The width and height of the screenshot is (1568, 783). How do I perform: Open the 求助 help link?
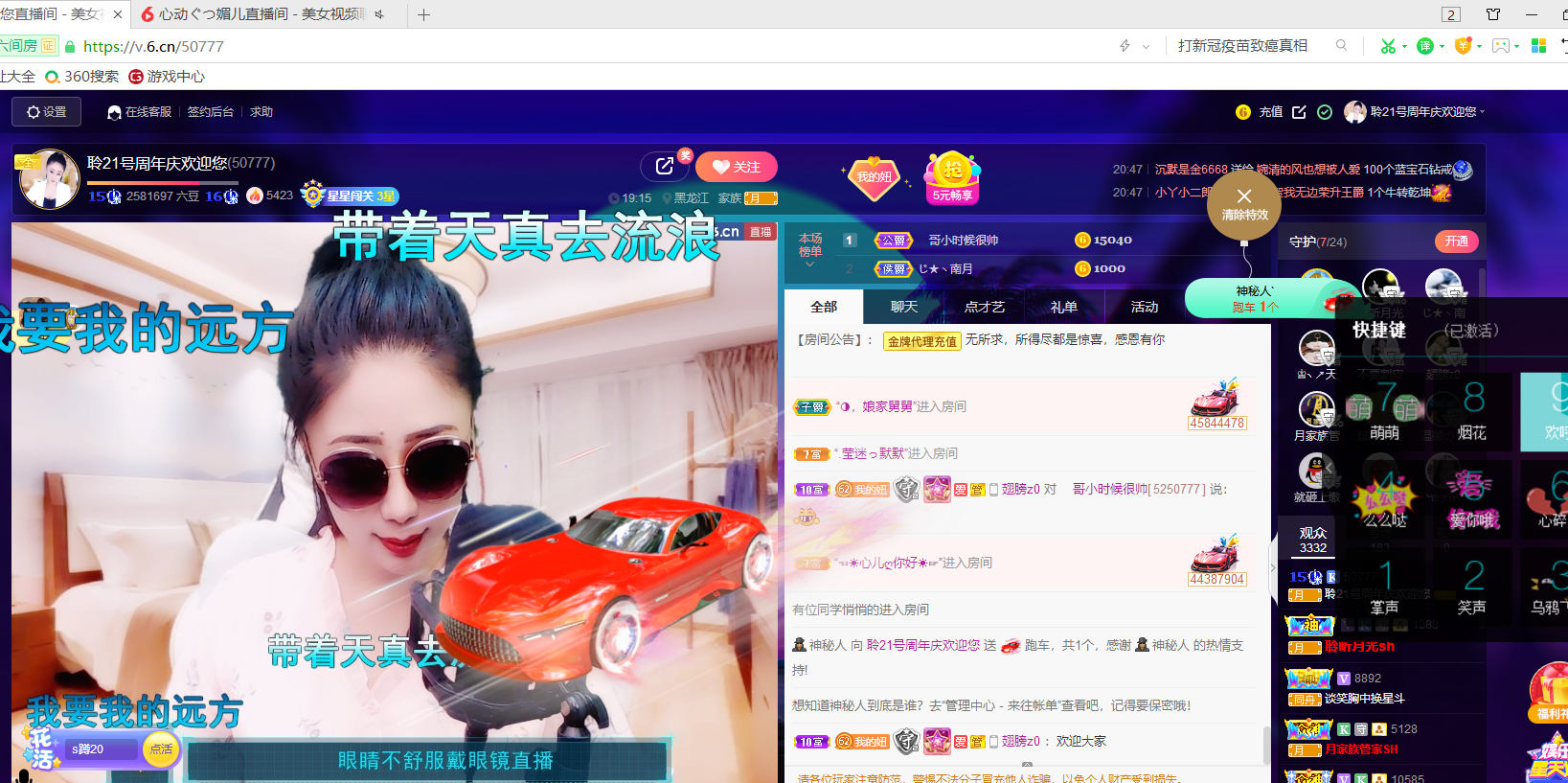(261, 112)
